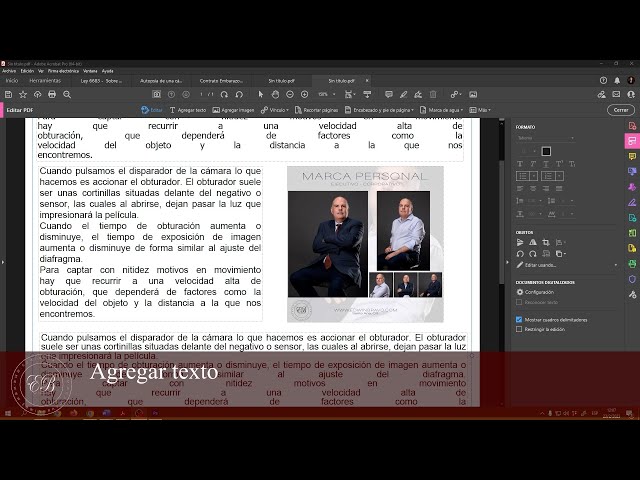Open the Archivo menu

[9, 71]
